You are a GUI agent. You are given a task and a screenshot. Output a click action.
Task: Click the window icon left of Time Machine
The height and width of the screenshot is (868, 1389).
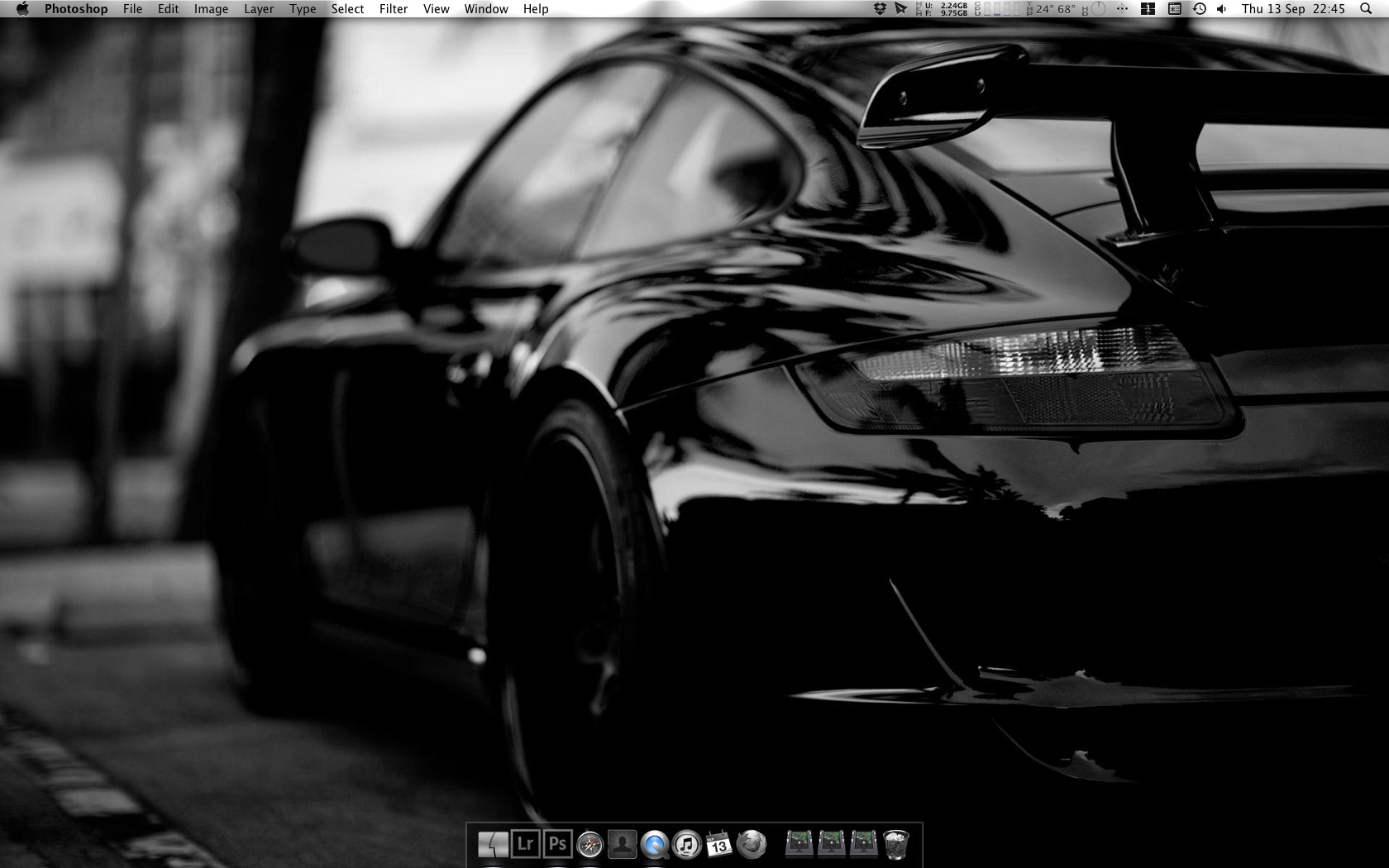(x=1174, y=9)
